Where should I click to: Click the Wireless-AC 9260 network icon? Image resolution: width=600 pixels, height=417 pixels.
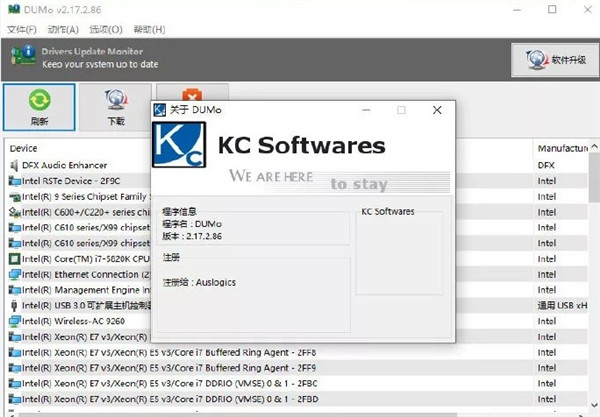coord(15,321)
